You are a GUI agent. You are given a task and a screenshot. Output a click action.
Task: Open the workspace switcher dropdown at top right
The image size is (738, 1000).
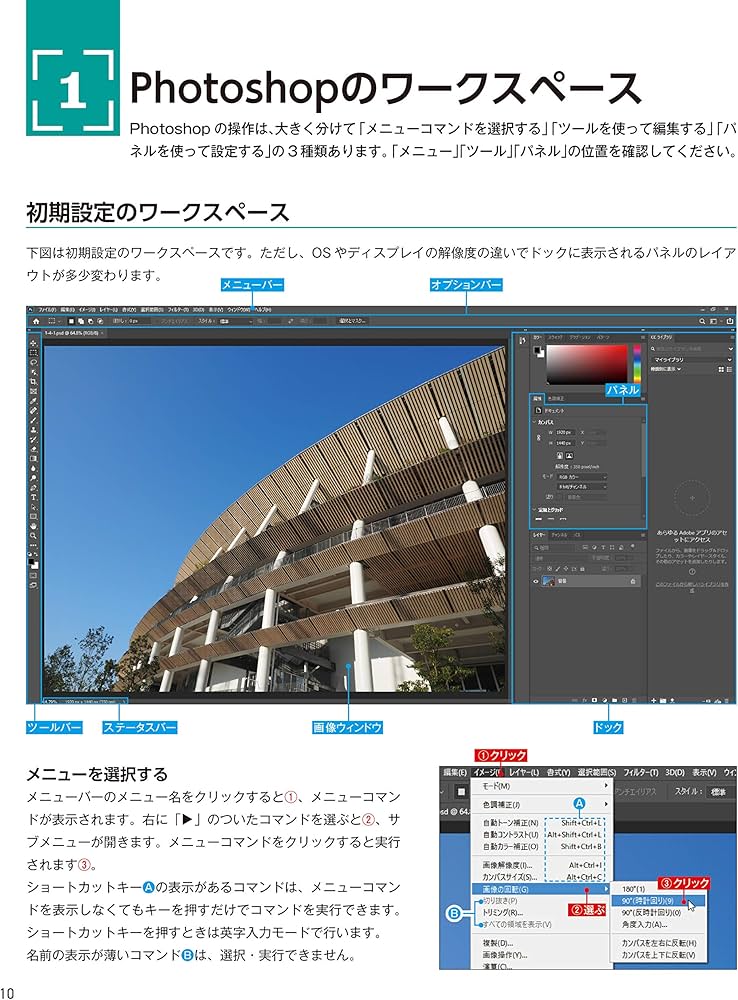716,321
